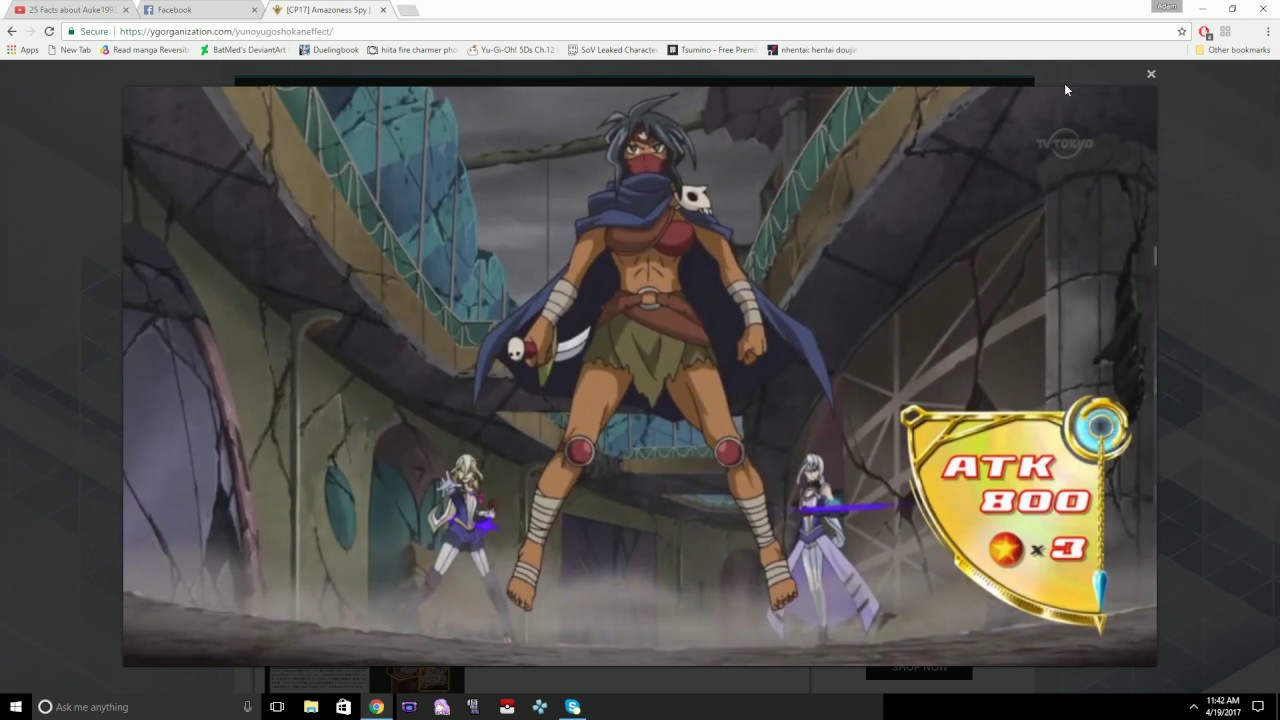
Task: Activate the Cortana microphone
Action: [247, 707]
